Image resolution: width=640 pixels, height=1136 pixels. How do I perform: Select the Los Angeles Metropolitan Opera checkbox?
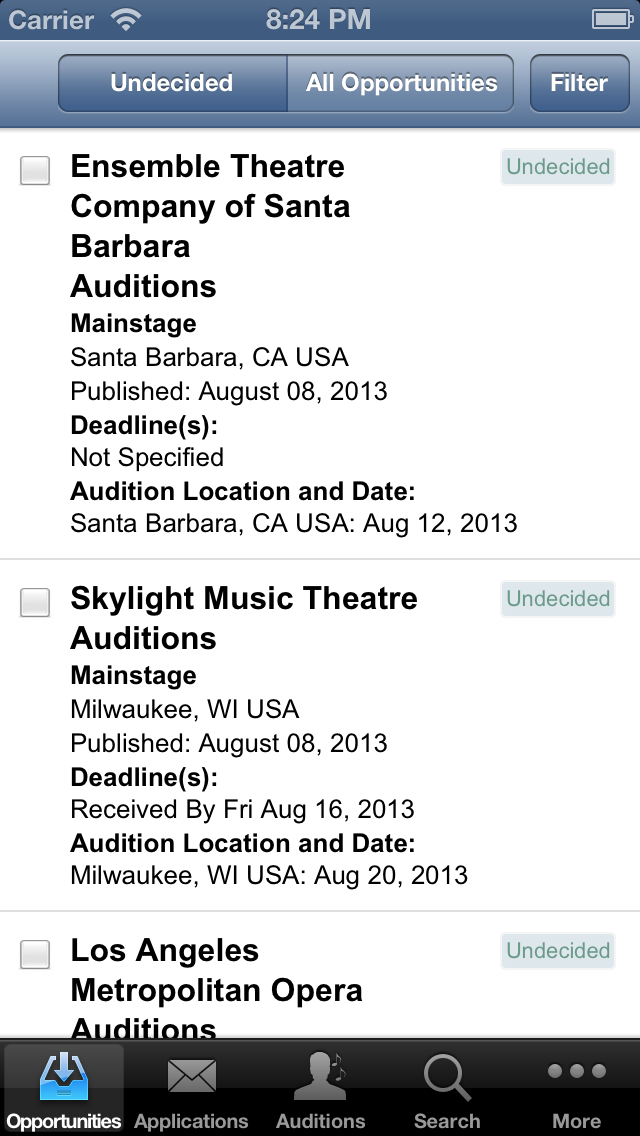[x=35, y=954]
